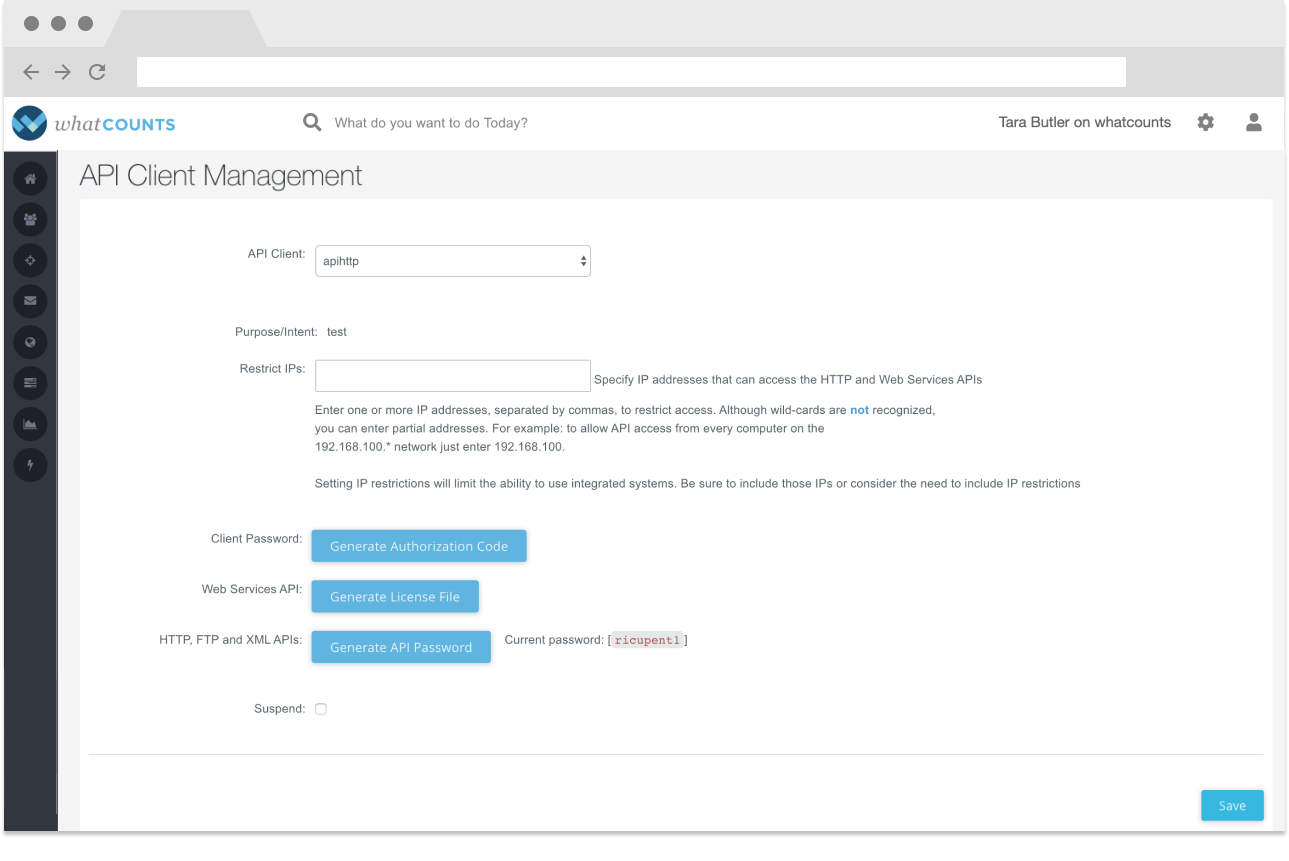Open the settings gear icon
This screenshot has height=861, width=1289.
click(1205, 123)
